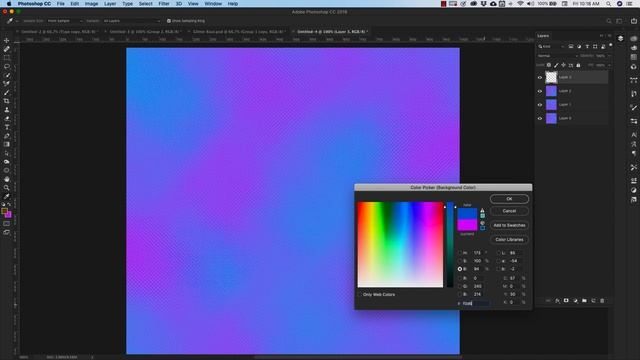
Task: Select the R (red) radio button
Action: click(460, 278)
